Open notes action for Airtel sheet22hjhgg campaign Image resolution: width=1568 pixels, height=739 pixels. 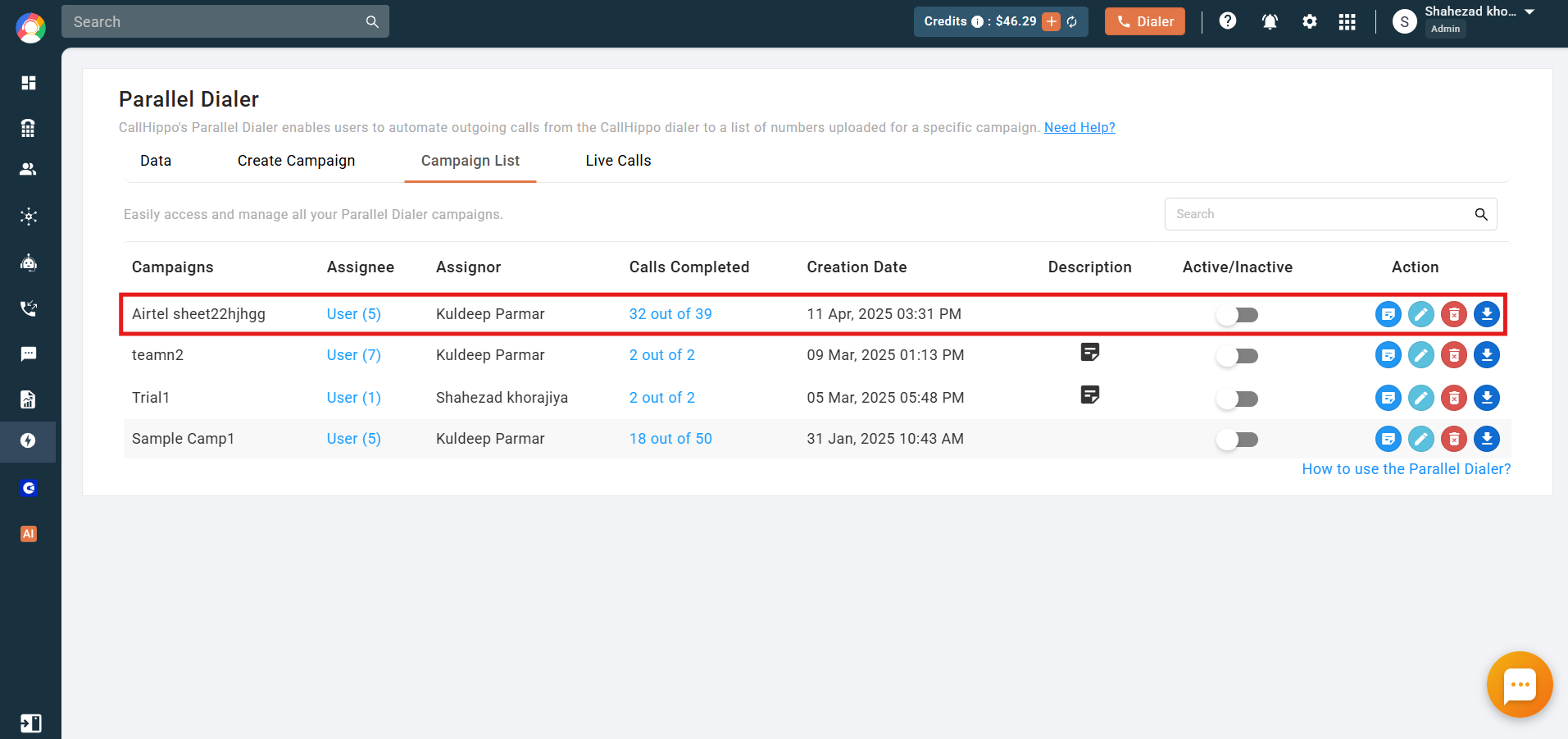tap(1388, 314)
